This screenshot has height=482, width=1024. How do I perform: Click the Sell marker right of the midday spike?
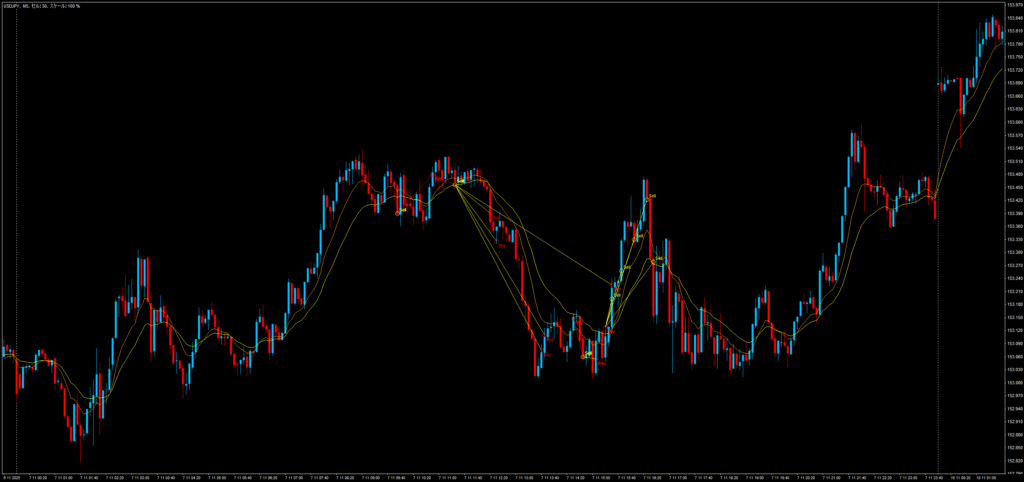coord(659,259)
